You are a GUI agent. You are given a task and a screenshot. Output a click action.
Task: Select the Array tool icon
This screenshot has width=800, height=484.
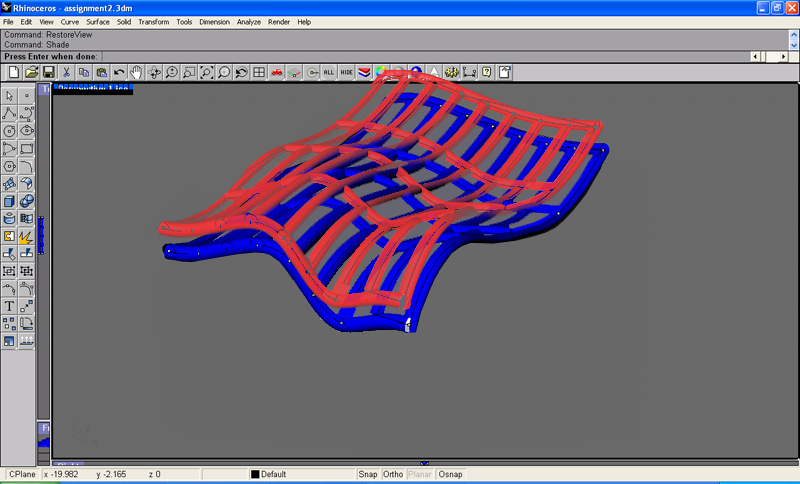[9, 323]
